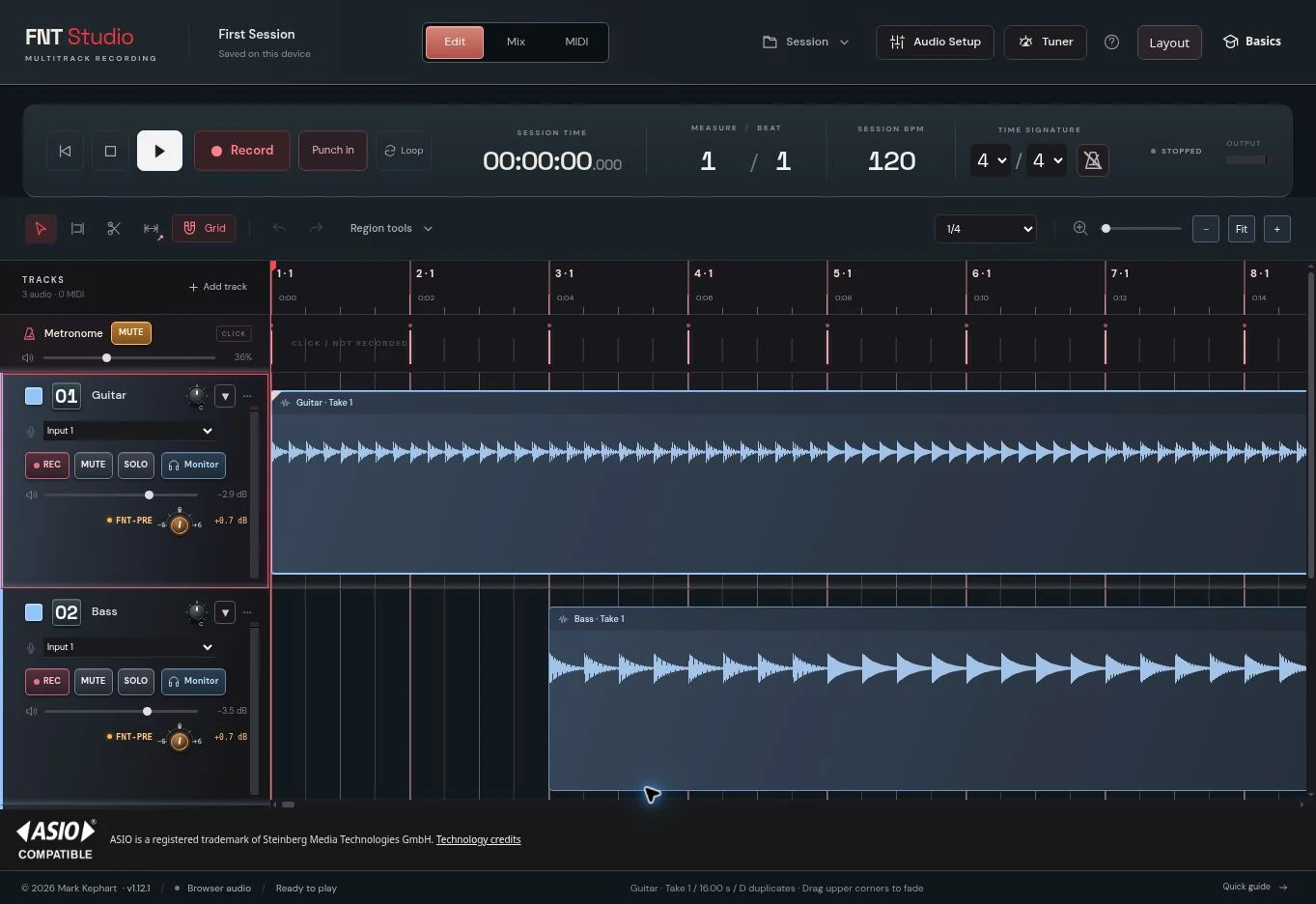Open Audio Setup
Image resolution: width=1316 pixels, height=904 pixels.
tap(935, 42)
